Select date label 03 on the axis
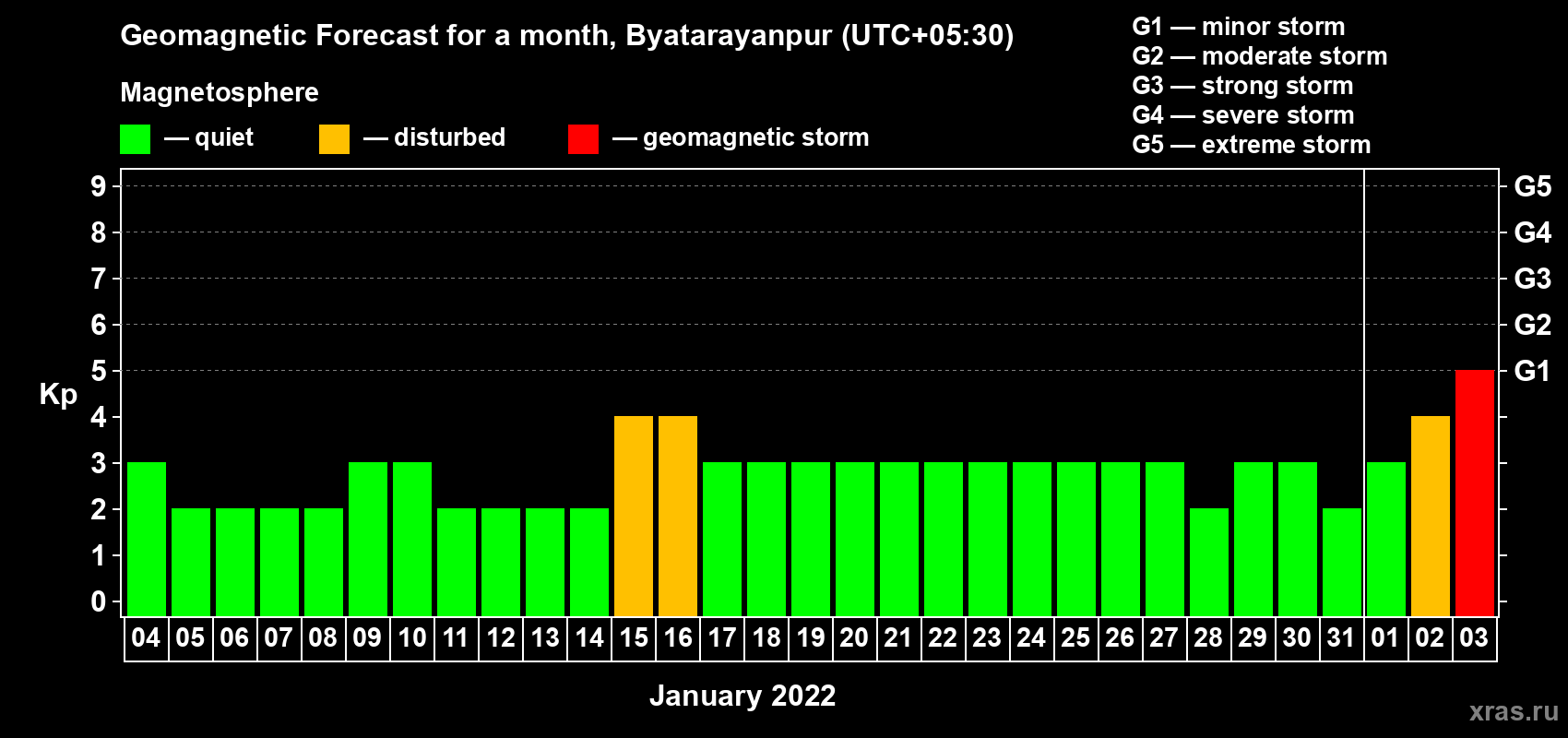Viewport: 1568px width, 738px height. (1474, 638)
